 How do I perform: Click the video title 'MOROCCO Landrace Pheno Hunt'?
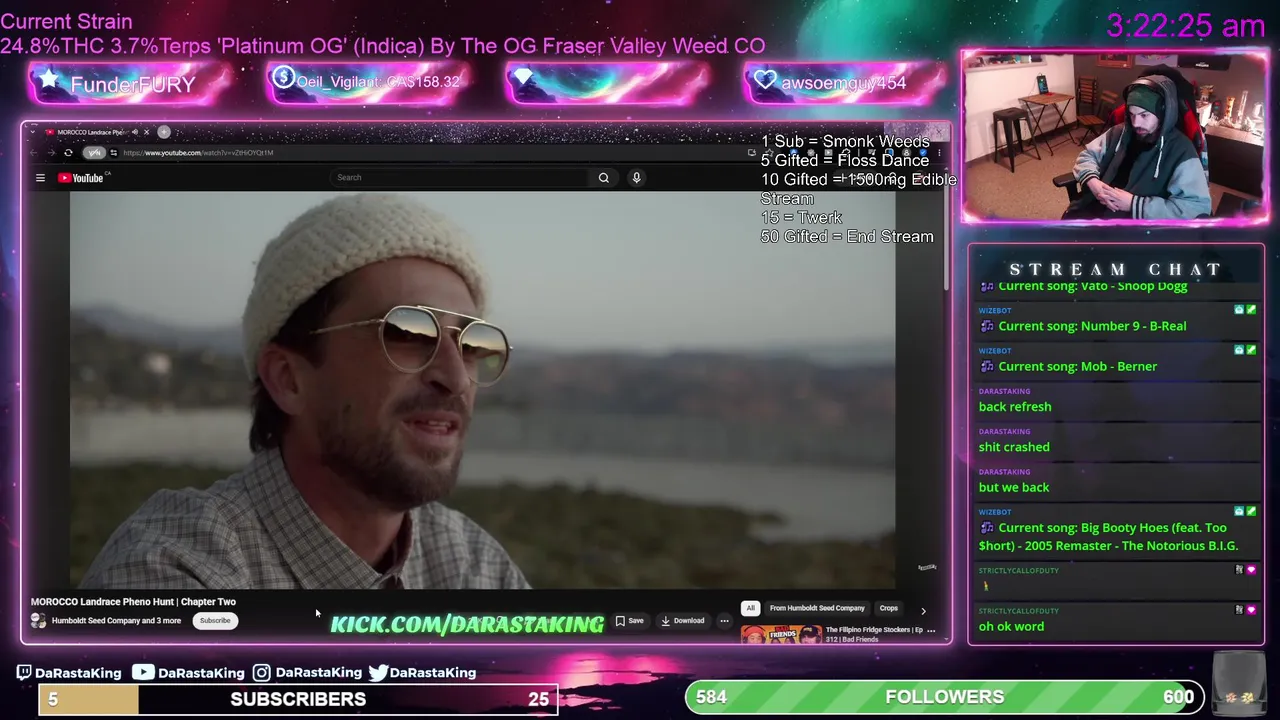[133, 602]
